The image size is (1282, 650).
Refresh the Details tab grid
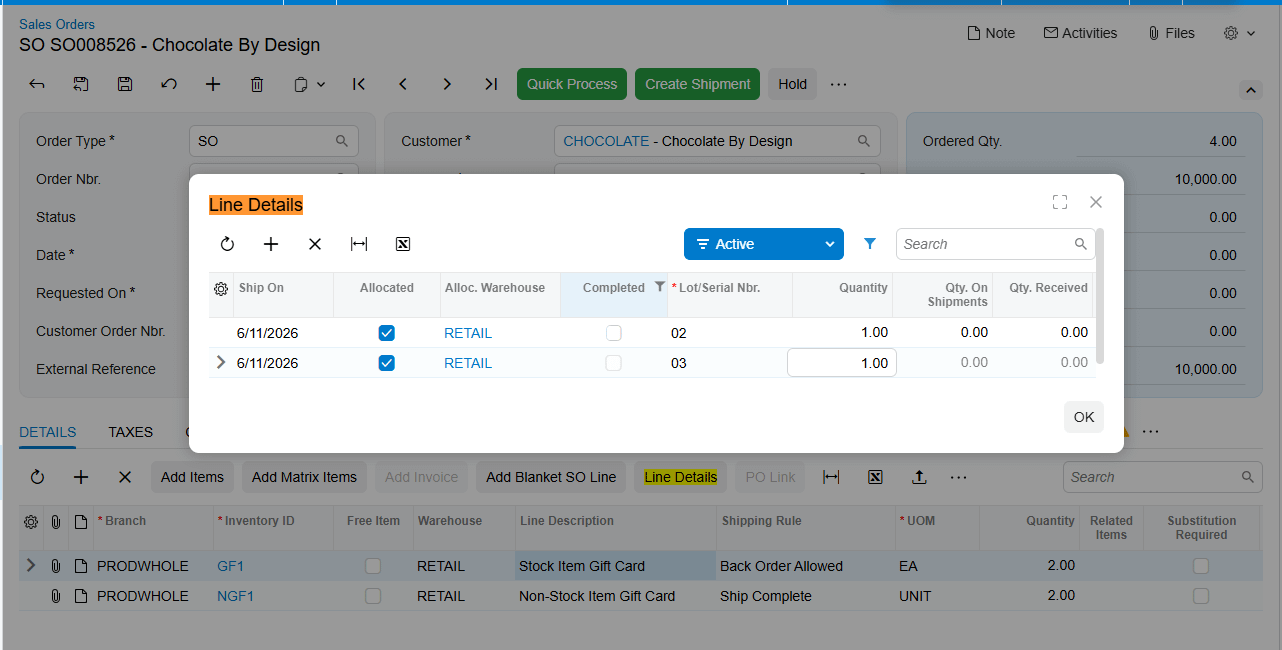coord(37,477)
